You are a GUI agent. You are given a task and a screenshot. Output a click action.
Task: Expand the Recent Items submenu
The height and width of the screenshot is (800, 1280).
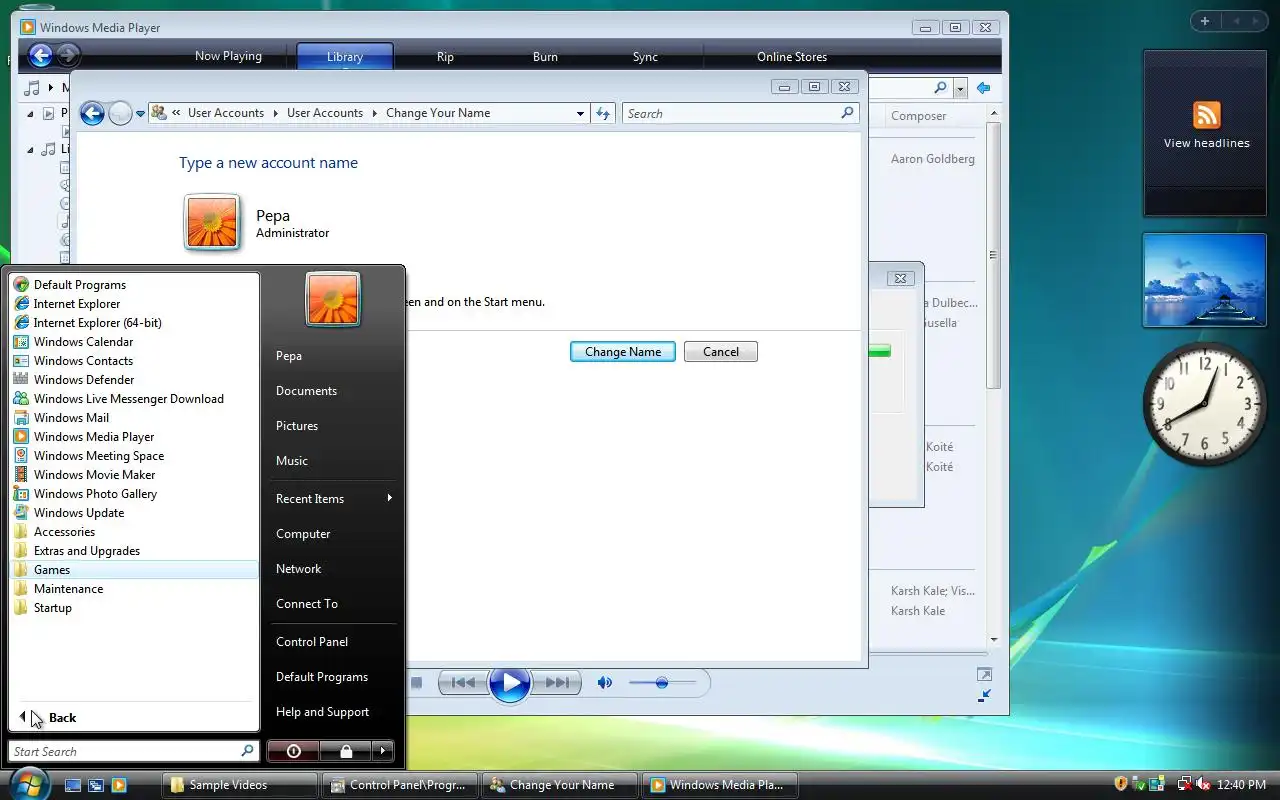[332, 499]
